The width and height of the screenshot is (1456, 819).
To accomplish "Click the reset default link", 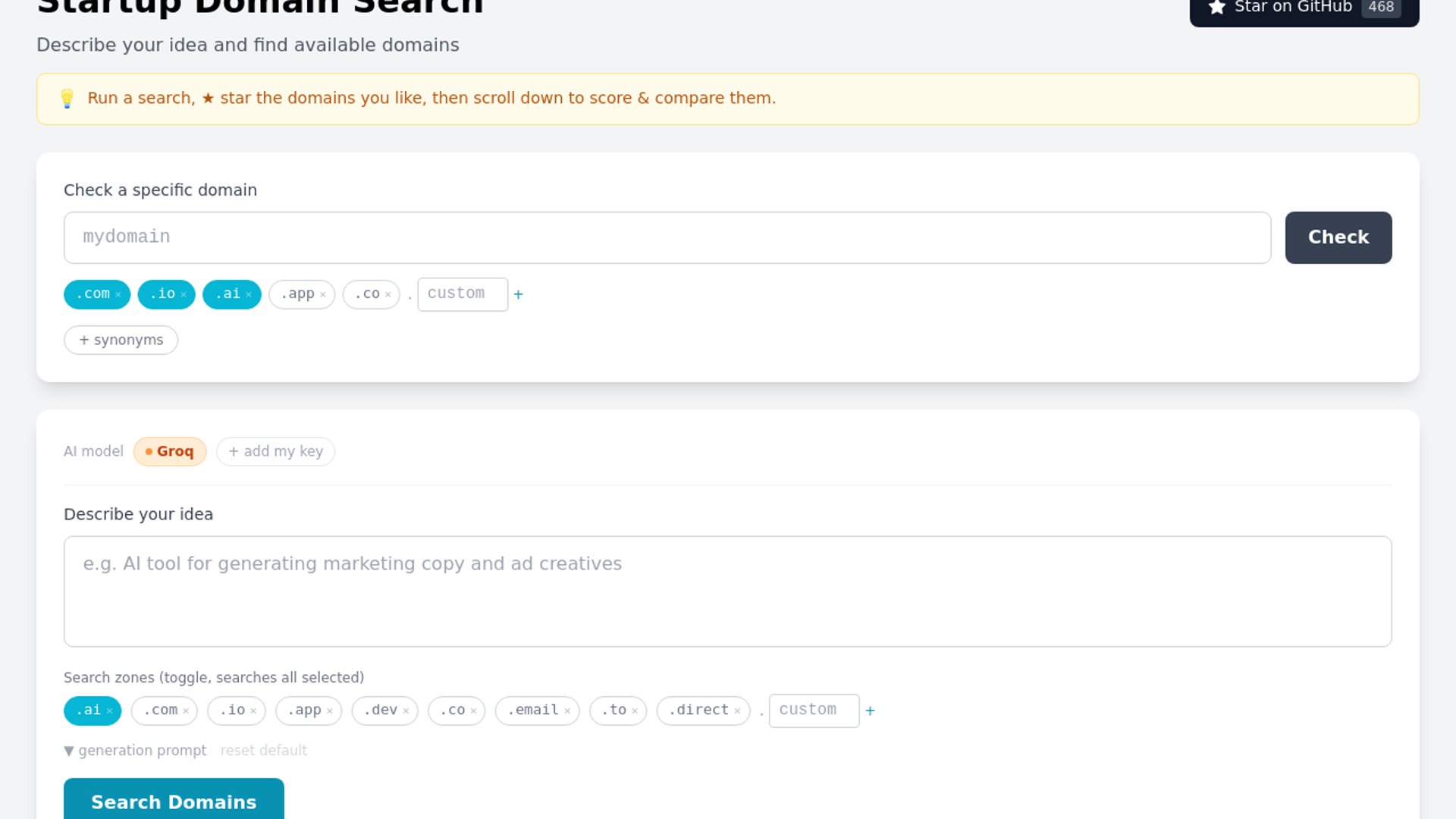I will tap(263, 751).
